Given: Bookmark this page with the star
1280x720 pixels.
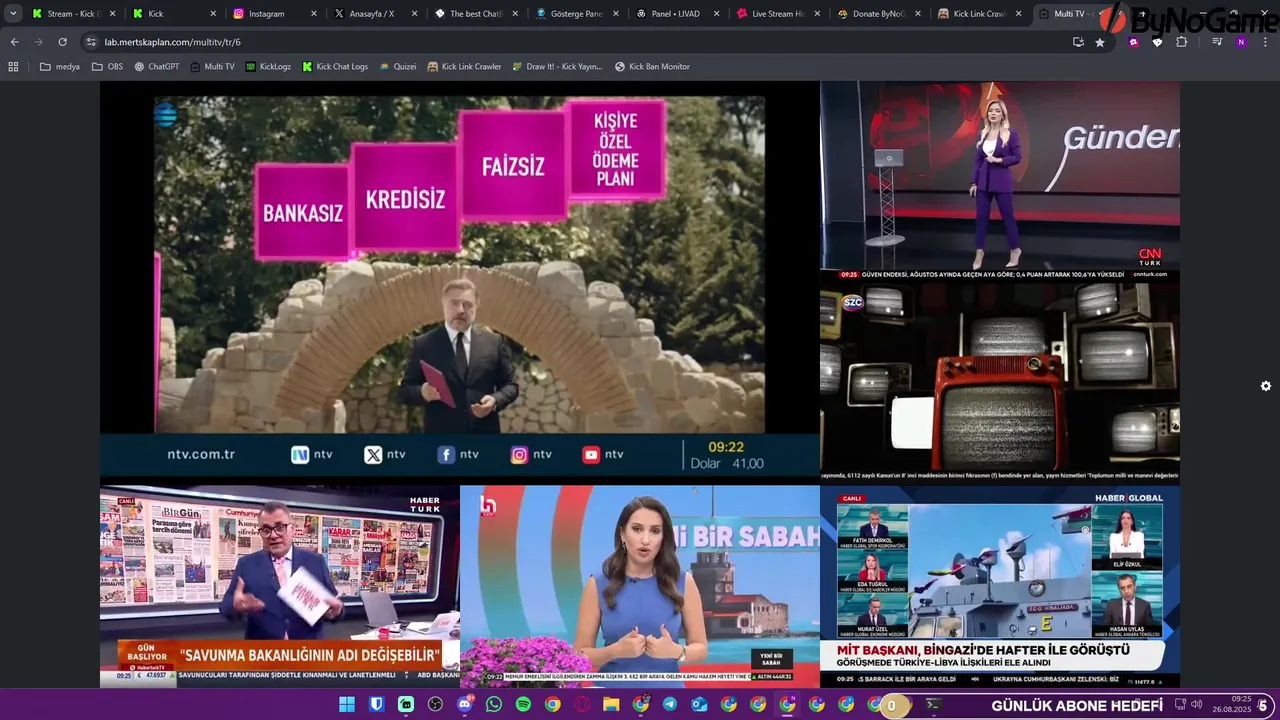Looking at the screenshot, I should (x=1100, y=42).
